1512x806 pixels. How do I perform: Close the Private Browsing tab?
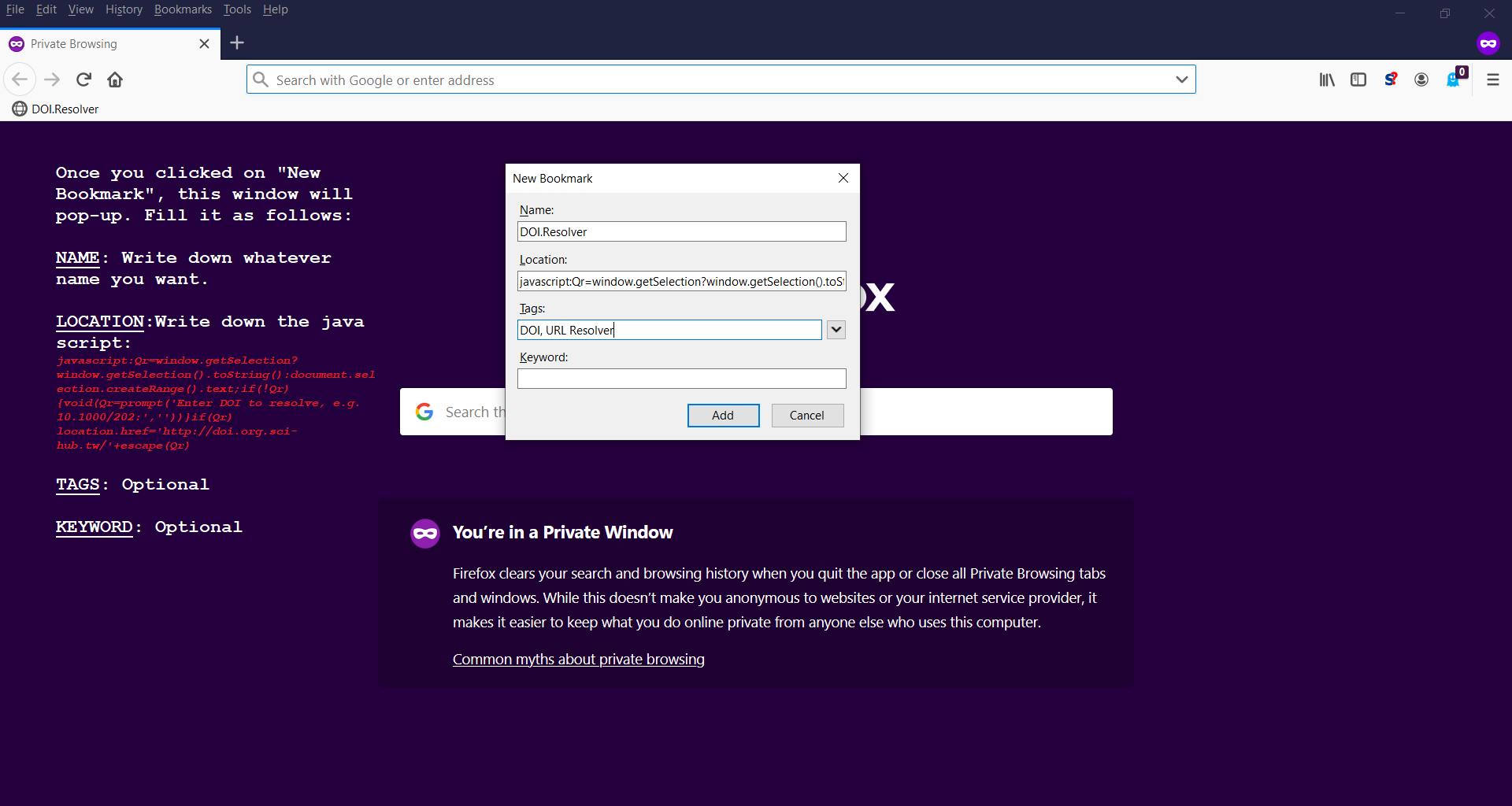(x=204, y=44)
